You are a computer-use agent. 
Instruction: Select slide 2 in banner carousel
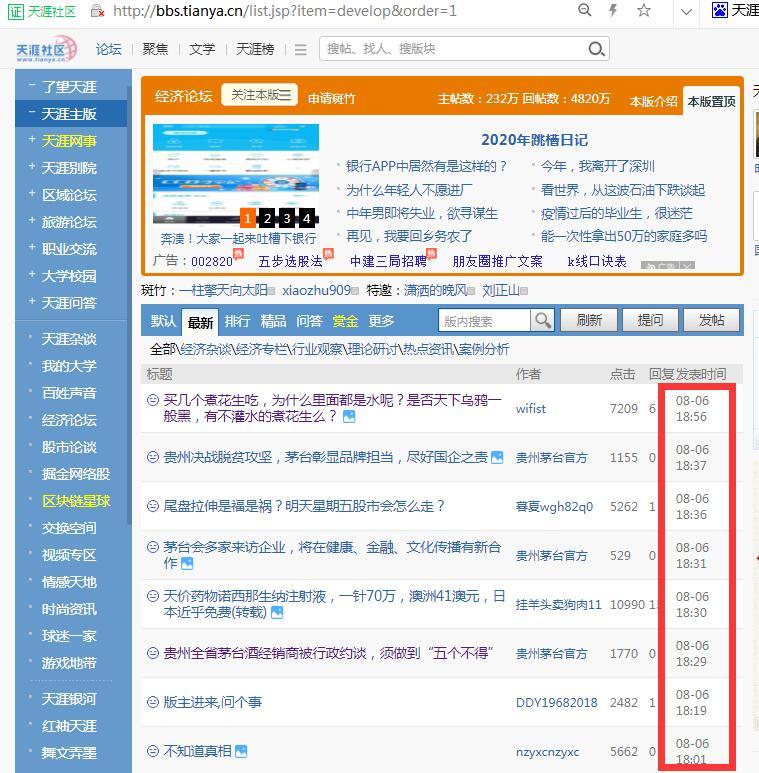pos(268,218)
